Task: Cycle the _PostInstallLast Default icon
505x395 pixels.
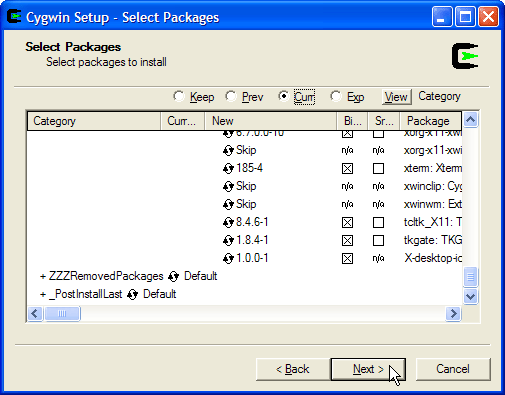Action: [132, 295]
